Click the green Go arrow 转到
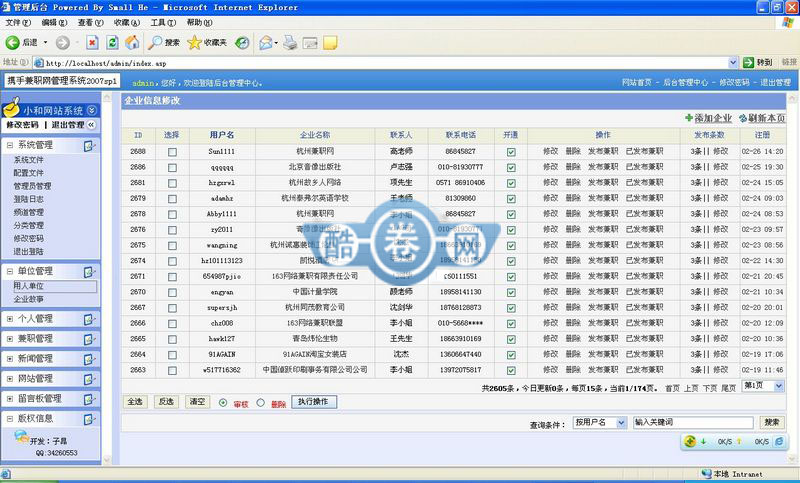The image size is (800, 483). point(748,62)
